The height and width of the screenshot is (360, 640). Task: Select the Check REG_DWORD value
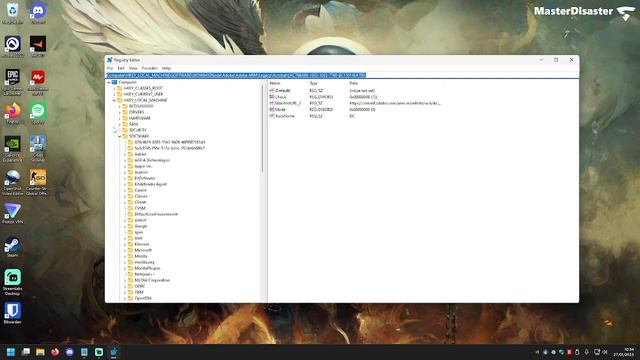[280, 97]
